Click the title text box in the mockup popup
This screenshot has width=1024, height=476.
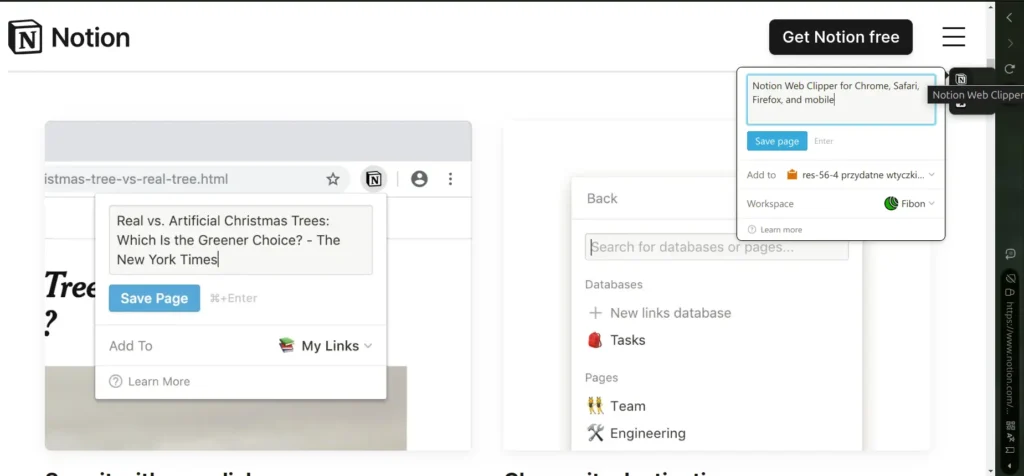(241, 240)
